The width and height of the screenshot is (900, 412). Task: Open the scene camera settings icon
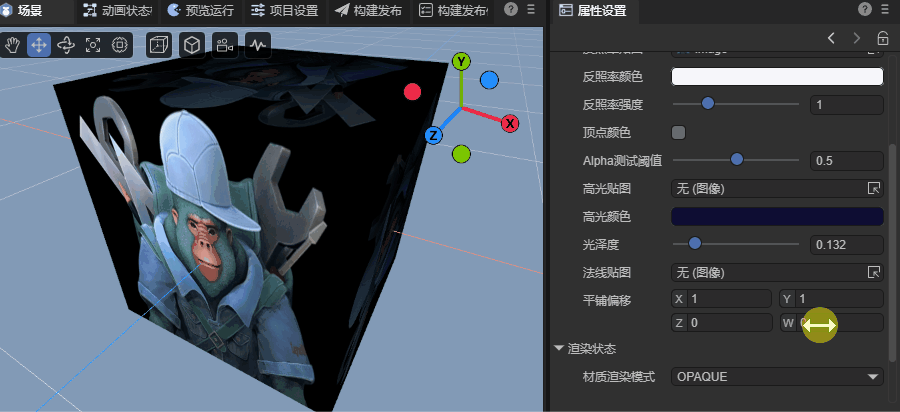click(224, 45)
